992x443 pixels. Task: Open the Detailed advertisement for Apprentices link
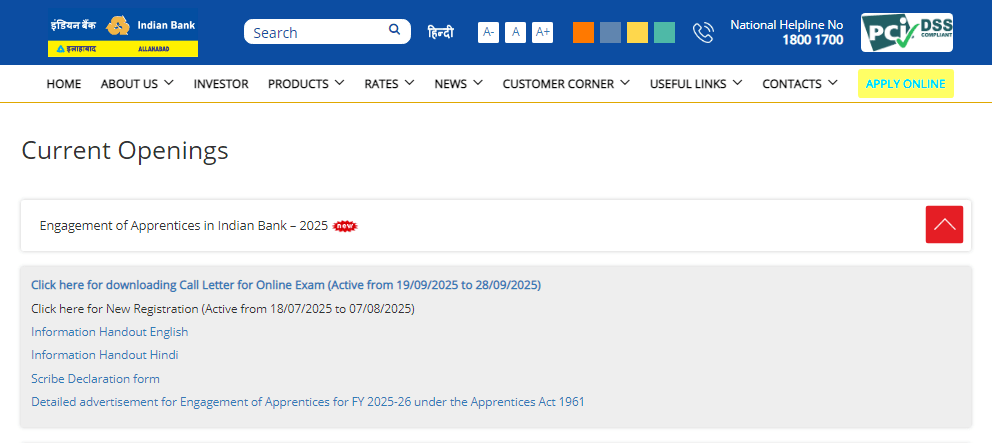[307, 401]
